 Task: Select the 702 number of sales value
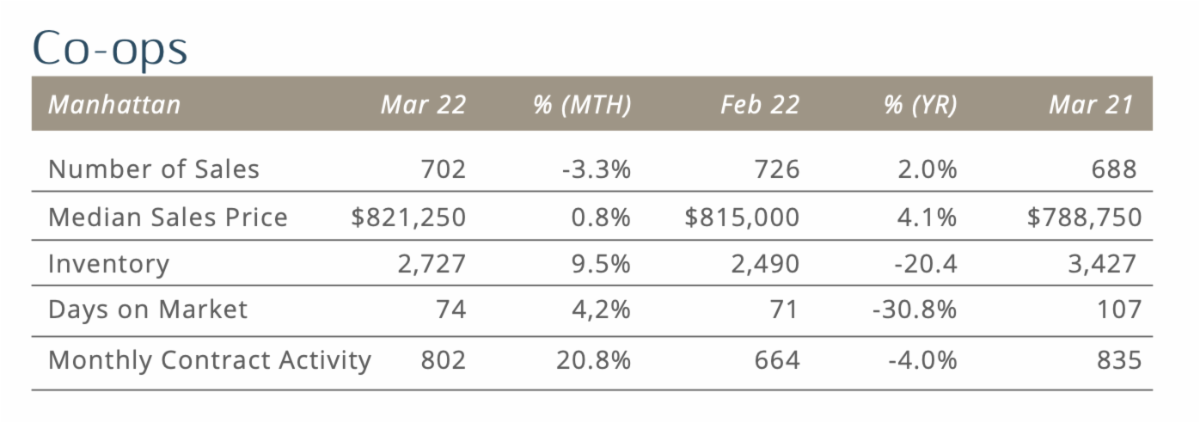[x=444, y=169]
